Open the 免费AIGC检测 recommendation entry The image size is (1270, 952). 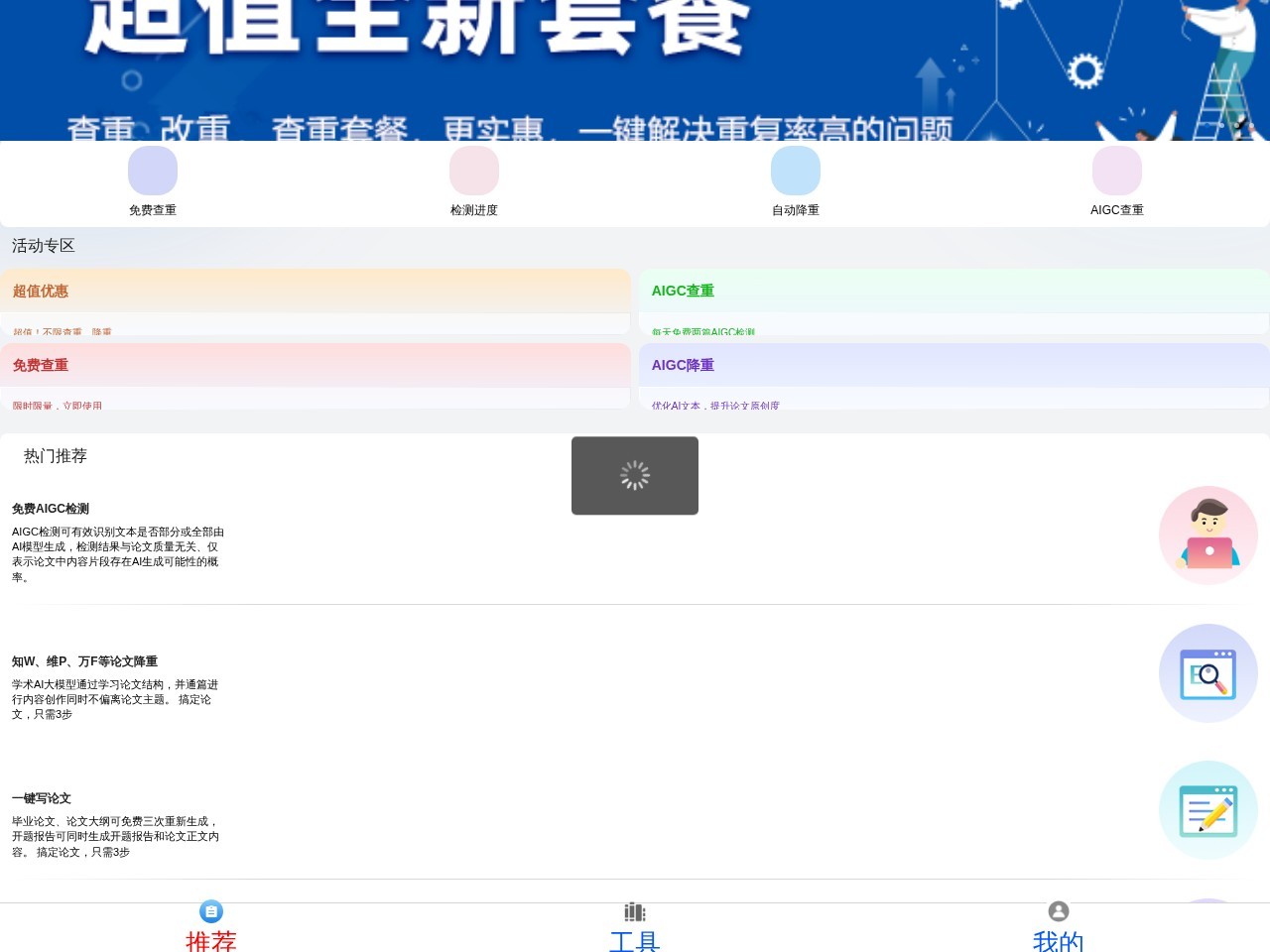(x=119, y=540)
